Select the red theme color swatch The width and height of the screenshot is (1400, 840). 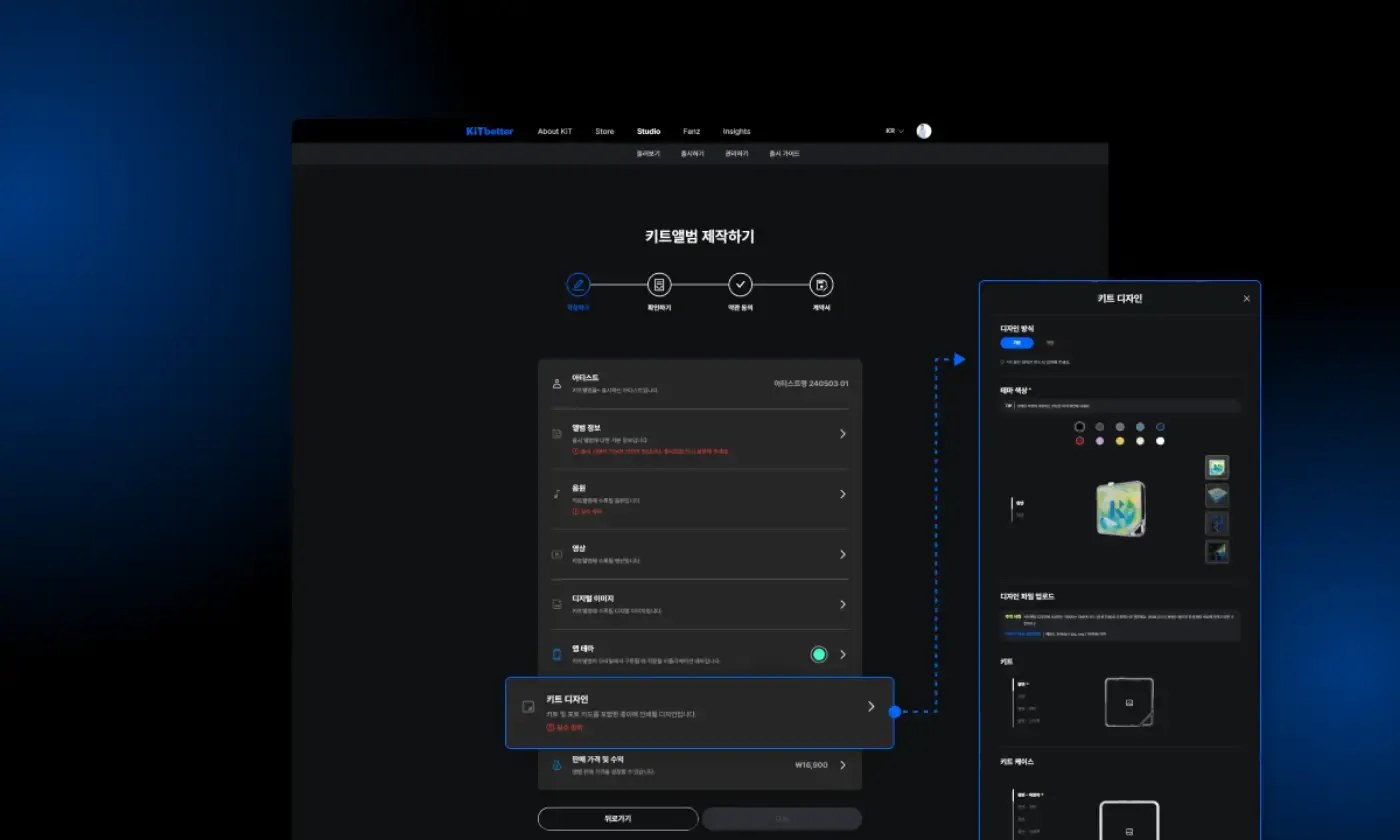1080,441
